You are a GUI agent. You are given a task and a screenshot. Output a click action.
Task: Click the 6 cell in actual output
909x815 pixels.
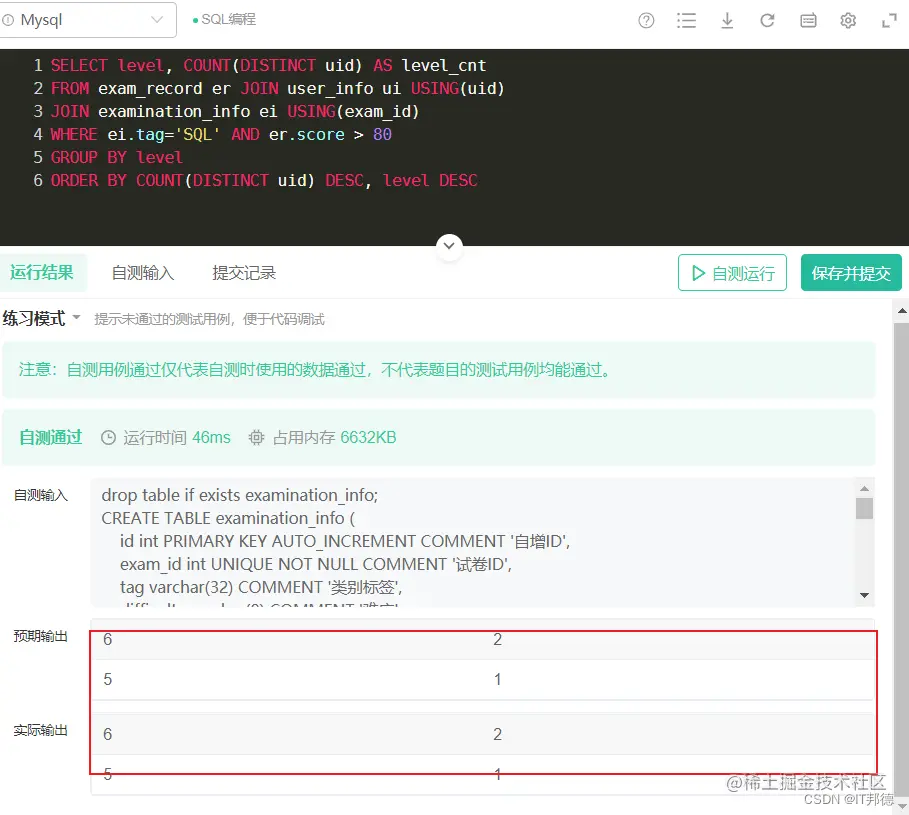pyautogui.click(x=108, y=734)
